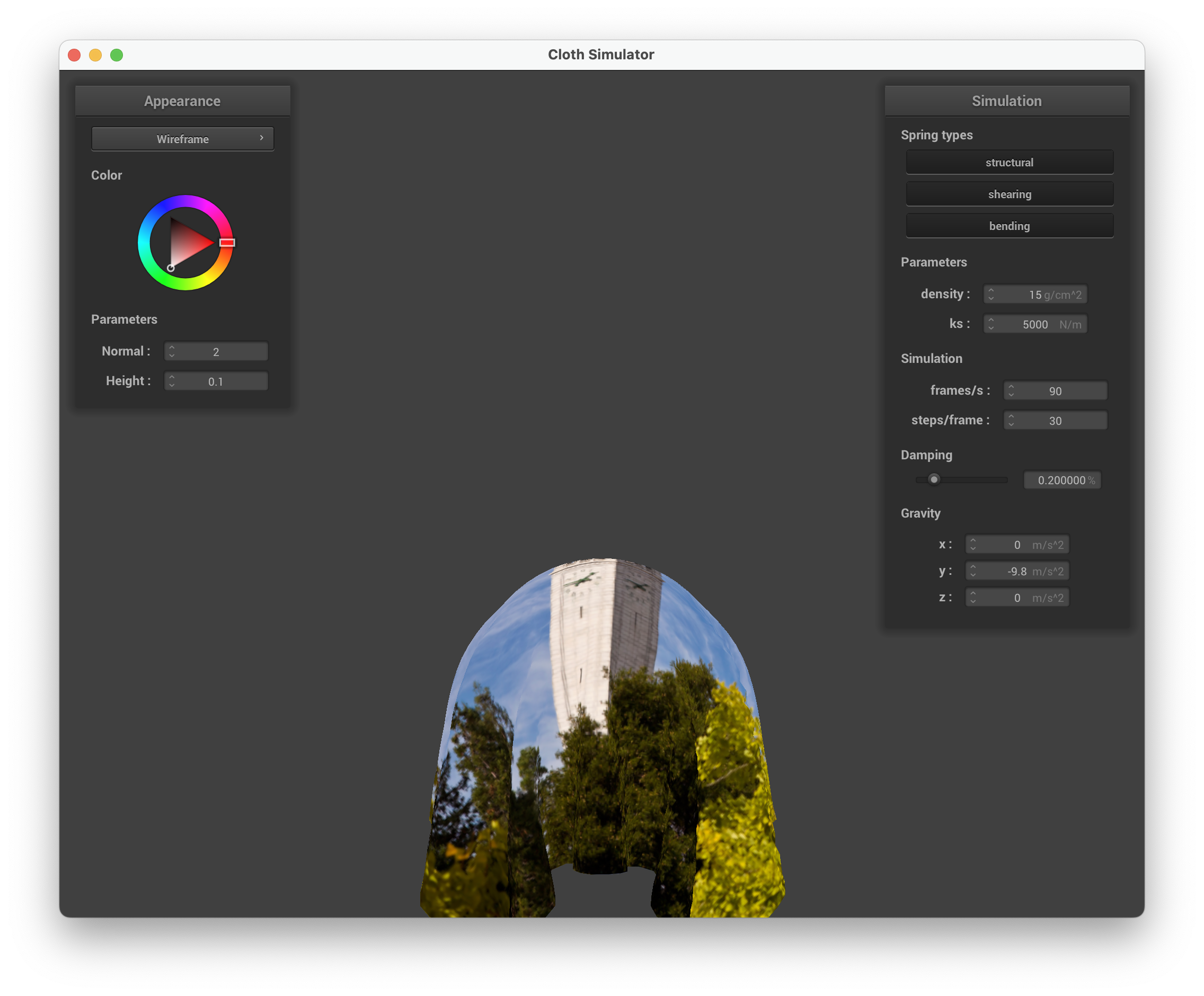Toggle the shearing spring type
This screenshot has height=996, width=1204.
(1009, 194)
